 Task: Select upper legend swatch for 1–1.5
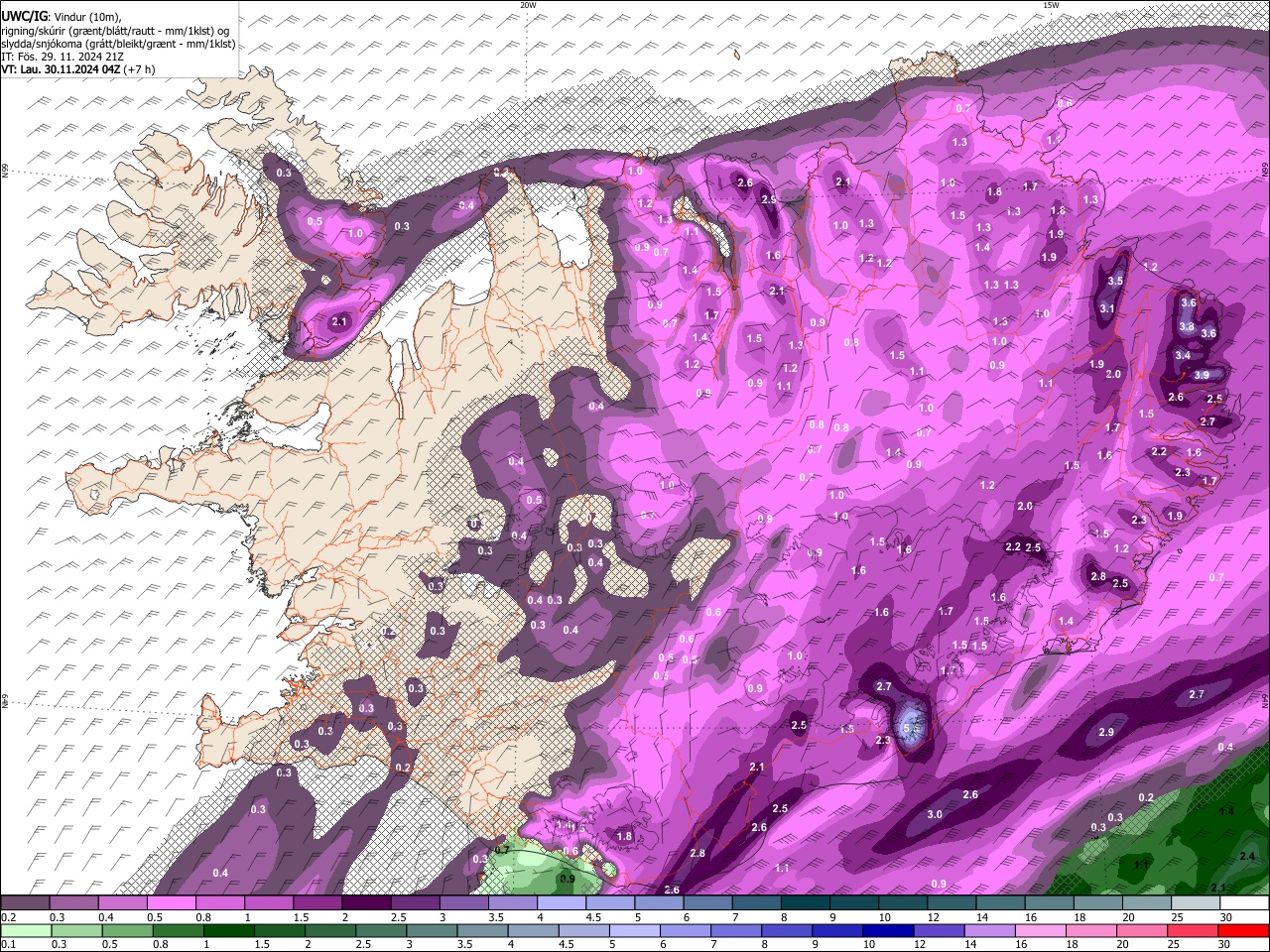(x=268, y=903)
